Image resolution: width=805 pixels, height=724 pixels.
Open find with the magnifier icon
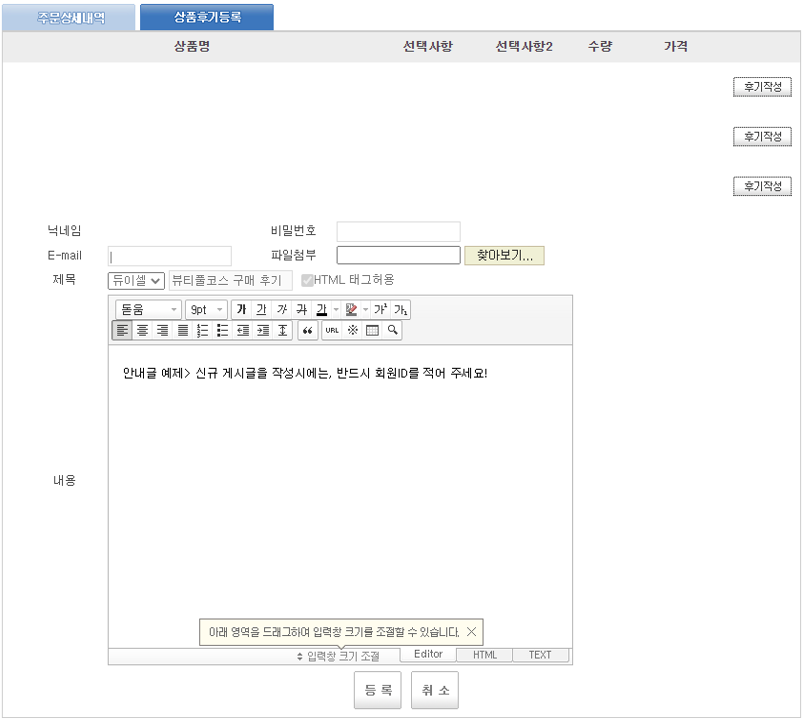pyautogui.click(x=393, y=331)
